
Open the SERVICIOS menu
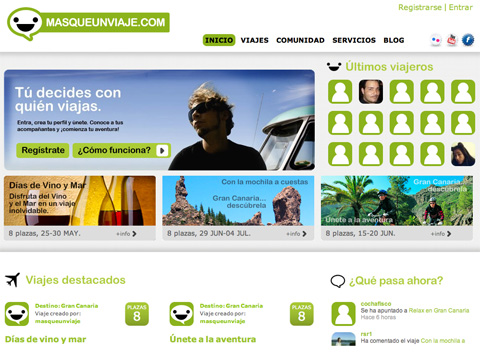[x=354, y=40]
